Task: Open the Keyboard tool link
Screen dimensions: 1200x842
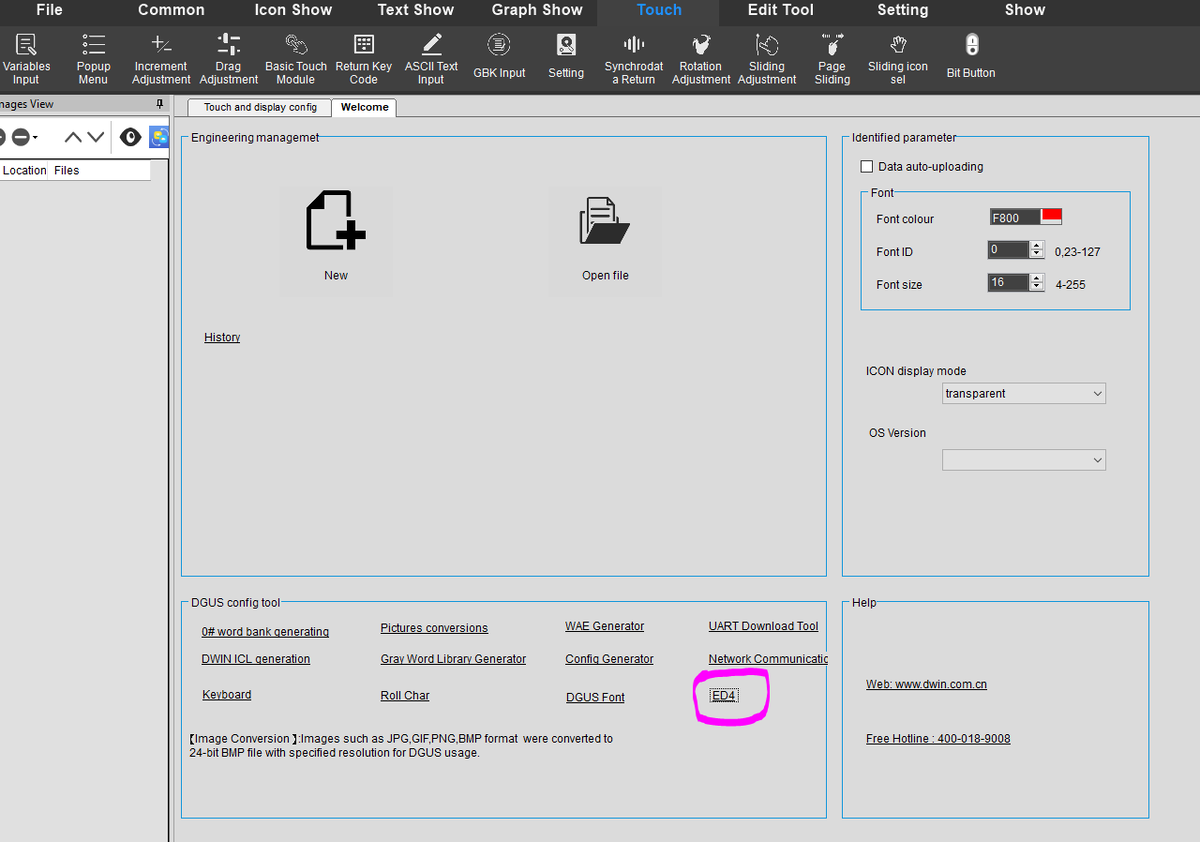Action: tap(227, 694)
